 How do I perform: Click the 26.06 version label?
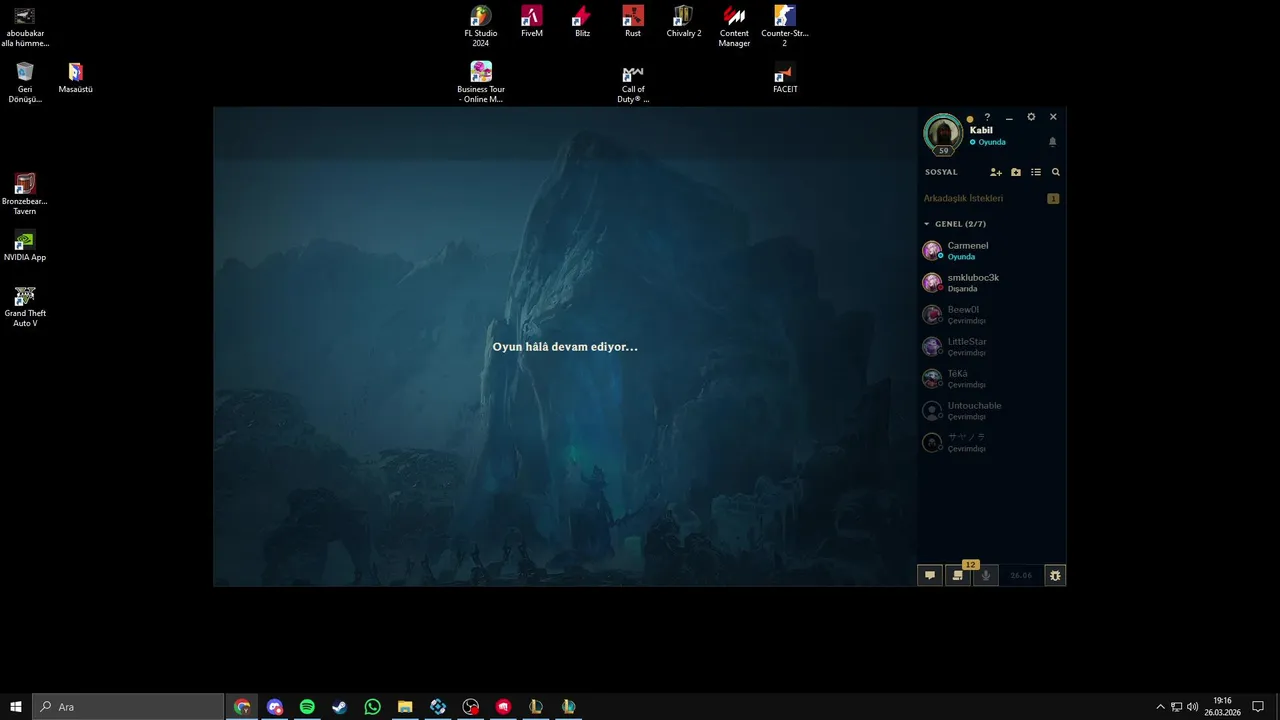(1021, 576)
